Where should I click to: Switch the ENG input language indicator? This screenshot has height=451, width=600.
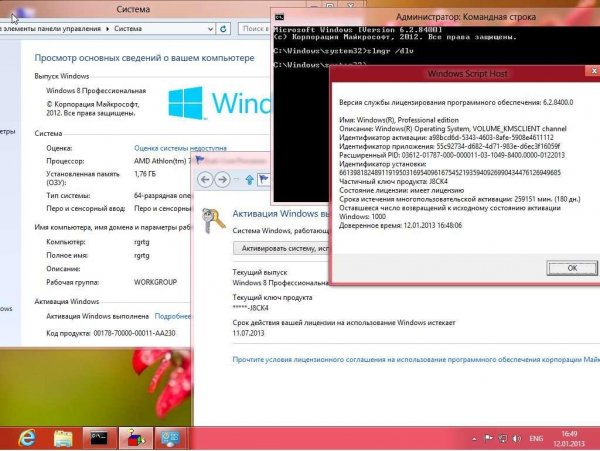536,438
